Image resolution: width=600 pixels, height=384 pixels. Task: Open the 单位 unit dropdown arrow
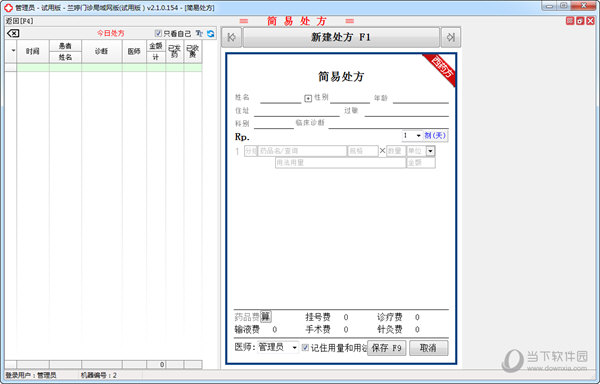(x=431, y=151)
